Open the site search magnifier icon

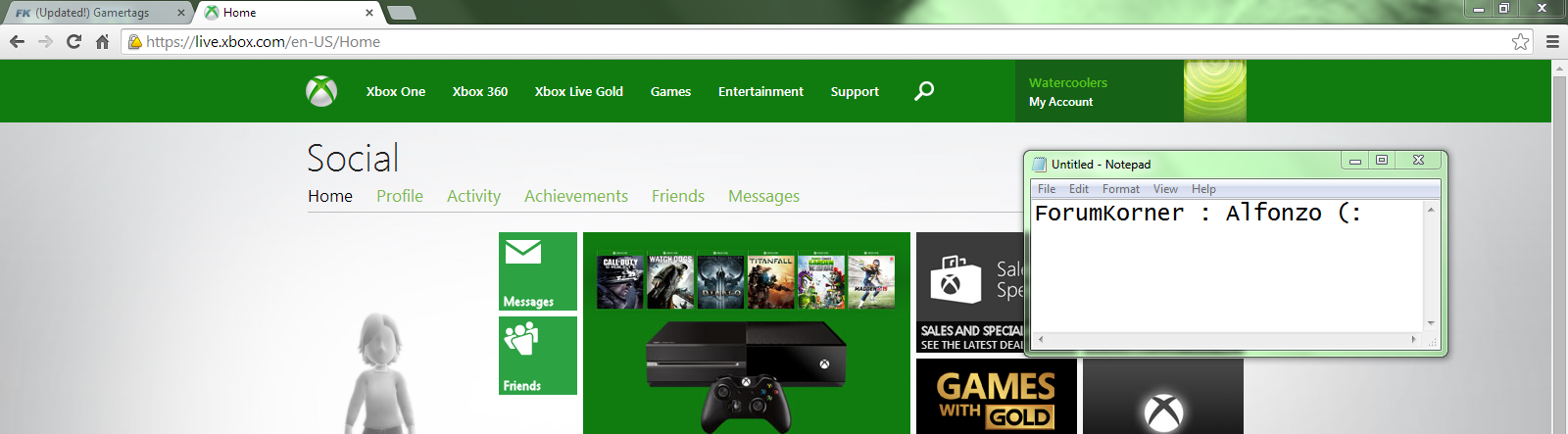(x=924, y=91)
